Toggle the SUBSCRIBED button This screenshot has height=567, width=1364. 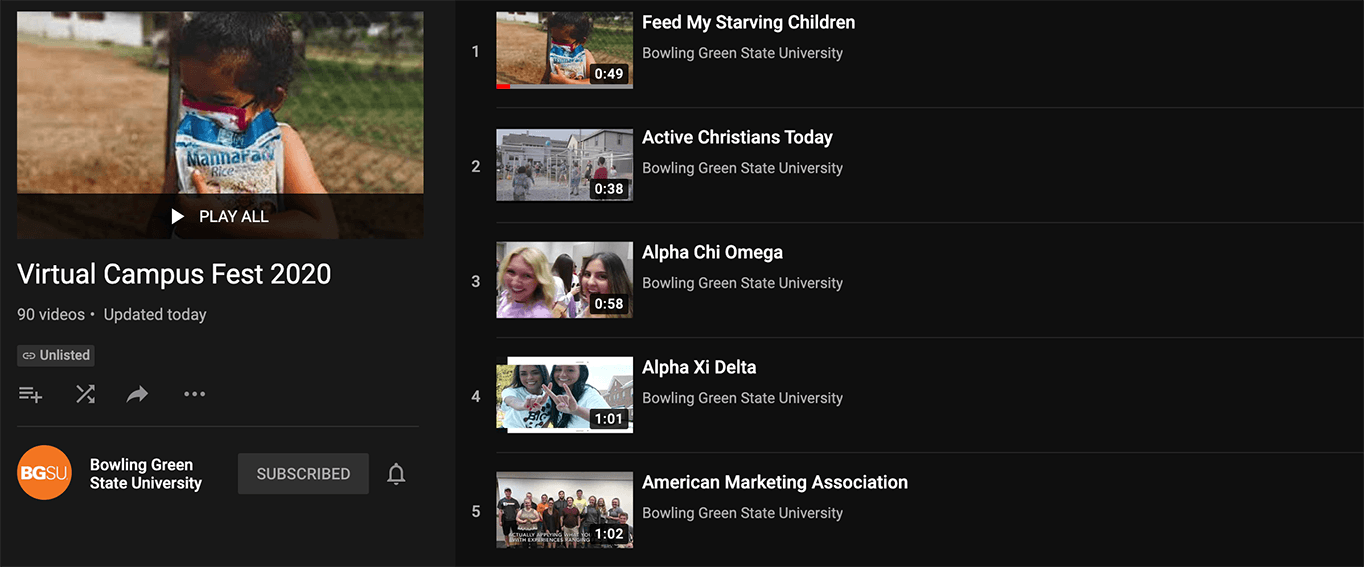pos(303,474)
